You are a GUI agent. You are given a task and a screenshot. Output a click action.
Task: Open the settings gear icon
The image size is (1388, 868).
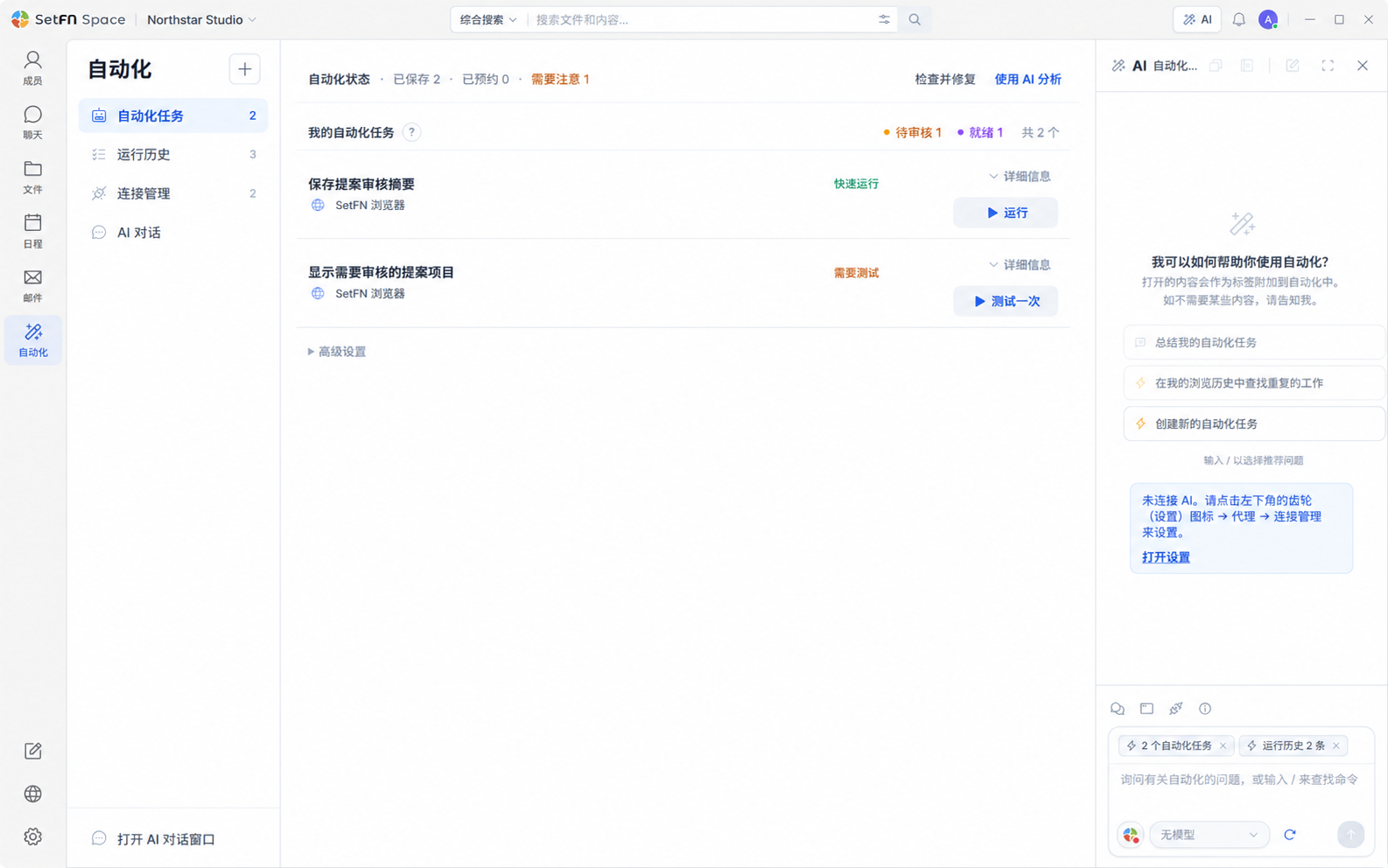32,836
